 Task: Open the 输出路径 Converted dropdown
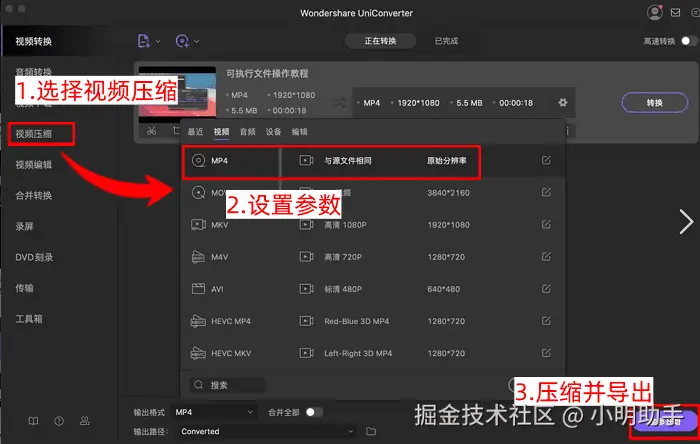[x=268, y=432]
